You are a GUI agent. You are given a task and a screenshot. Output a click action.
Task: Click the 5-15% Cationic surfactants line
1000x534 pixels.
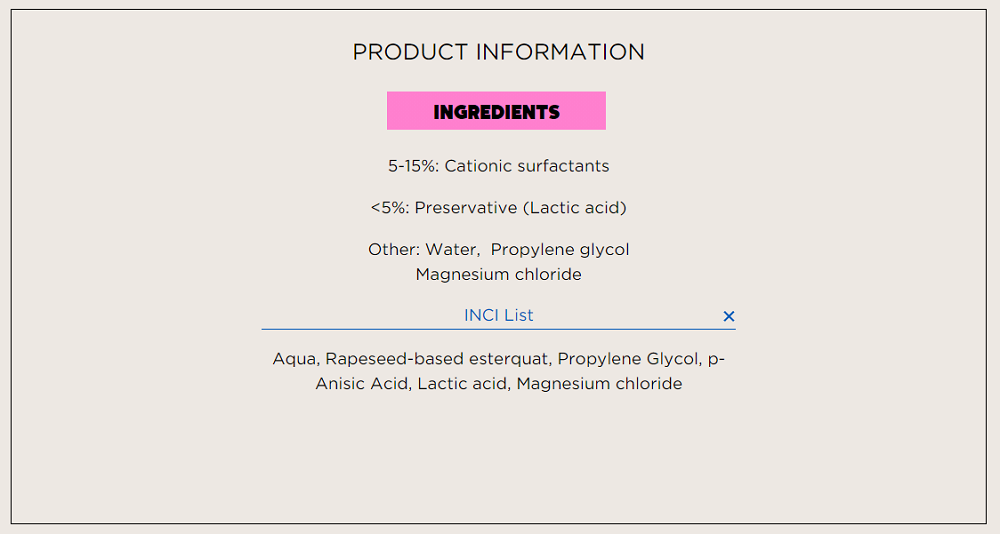pos(499,166)
